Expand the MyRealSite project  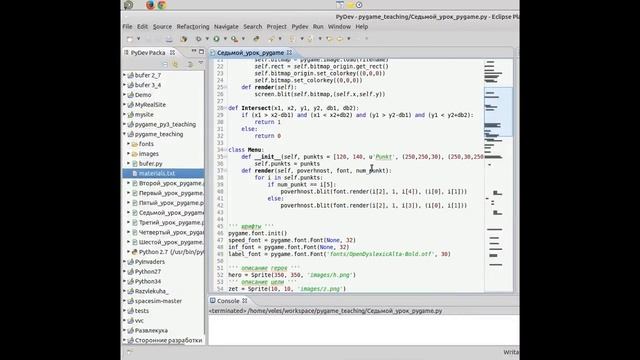[124, 104]
